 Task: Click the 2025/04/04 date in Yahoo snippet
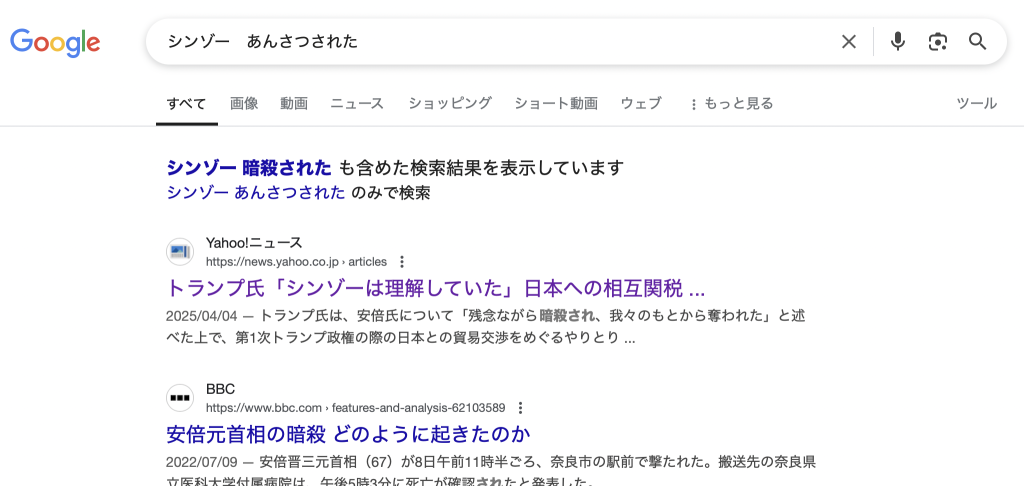202,316
